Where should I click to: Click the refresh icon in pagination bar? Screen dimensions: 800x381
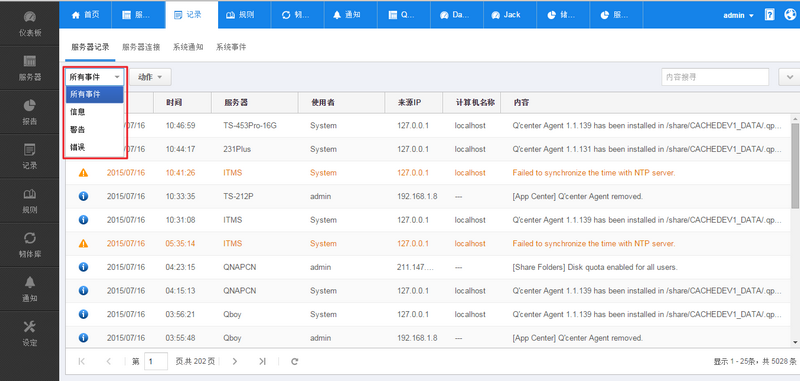(x=294, y=361)
